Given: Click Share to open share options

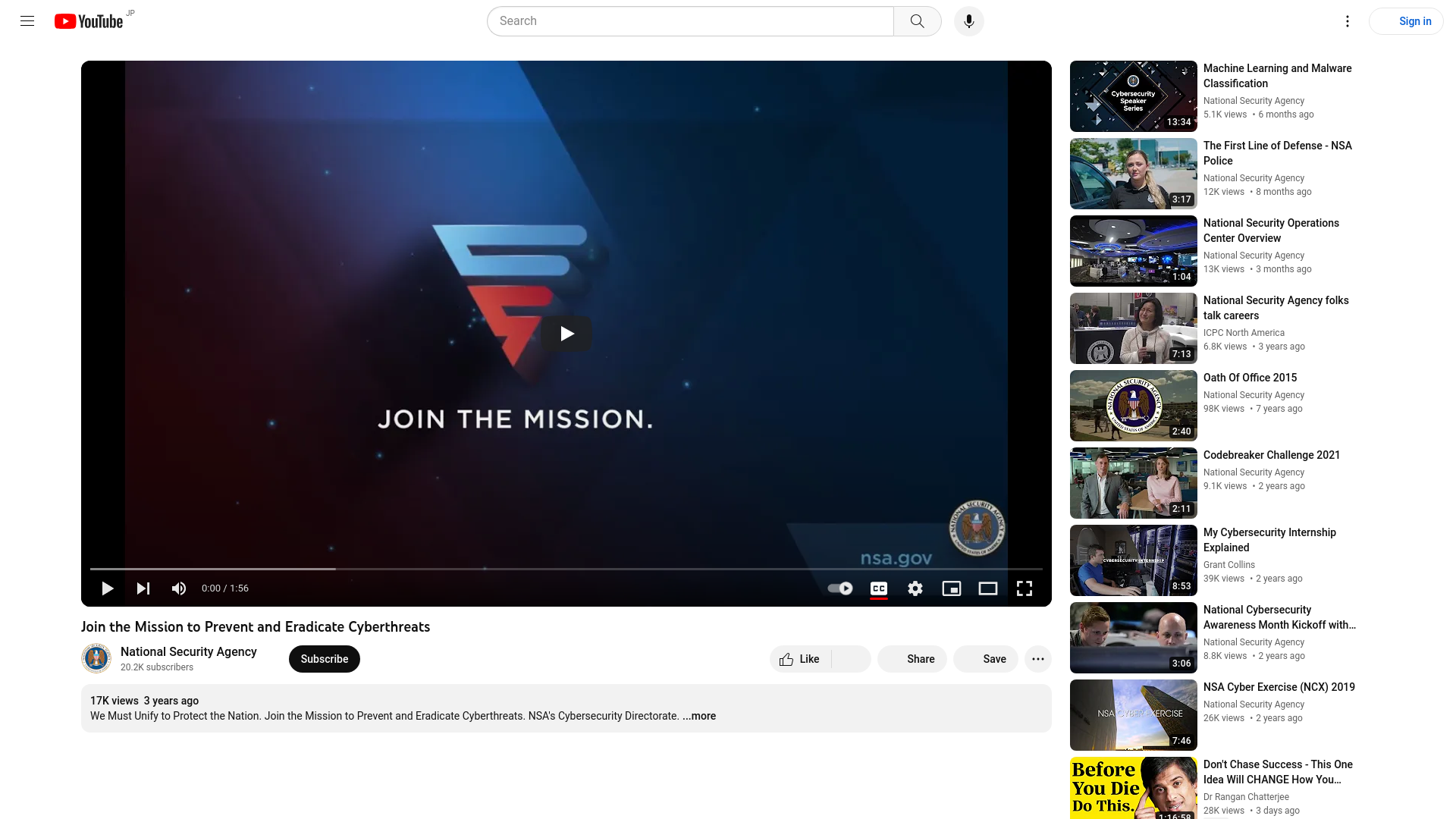Looking at the screenshot, I should [x=911, y=658].
